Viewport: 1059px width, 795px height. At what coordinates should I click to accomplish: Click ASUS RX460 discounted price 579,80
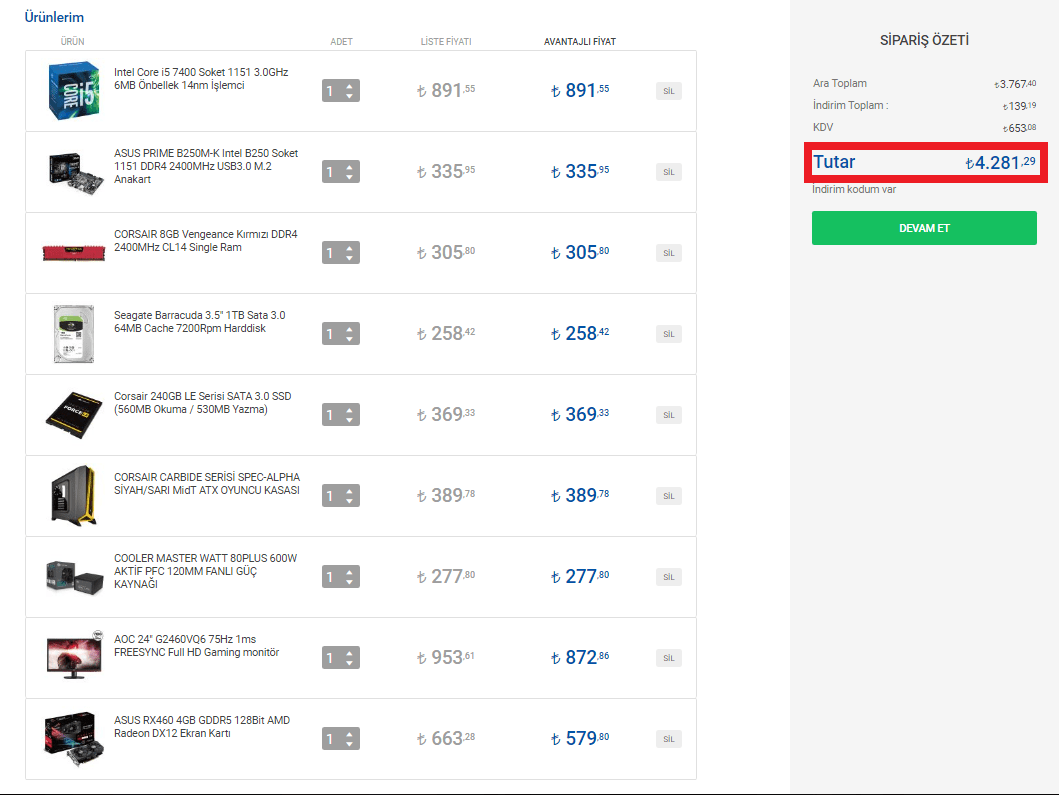[579, 738]
